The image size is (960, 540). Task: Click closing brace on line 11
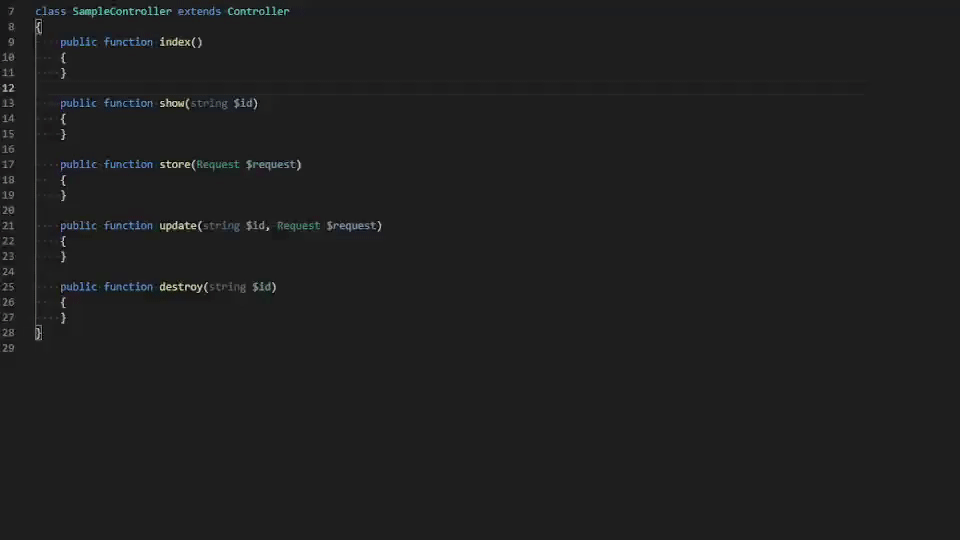pyautogui.click(x=63, y=73)
